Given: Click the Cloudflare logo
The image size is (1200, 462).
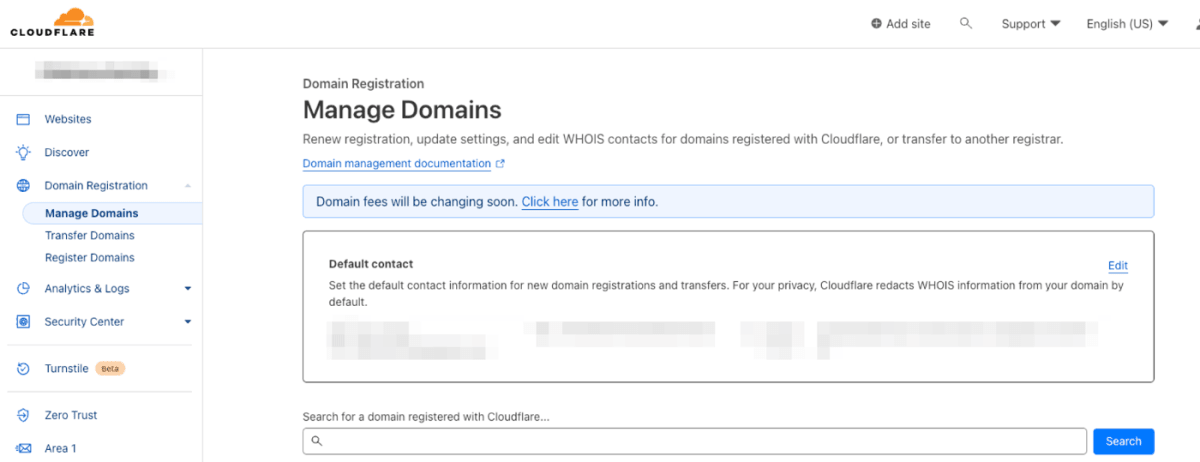Looking at the screenshot, I should 52,22.
